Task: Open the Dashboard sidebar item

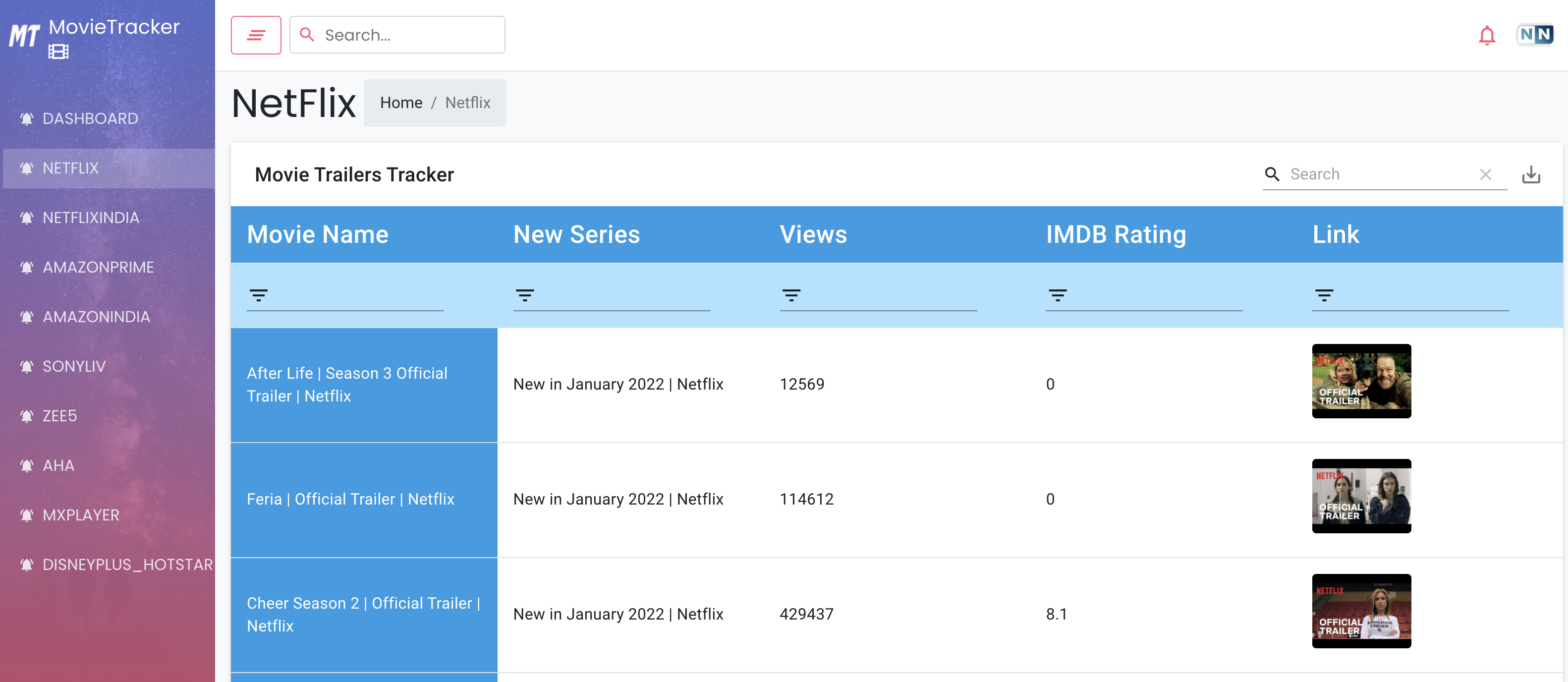Action: coord(109,118)
